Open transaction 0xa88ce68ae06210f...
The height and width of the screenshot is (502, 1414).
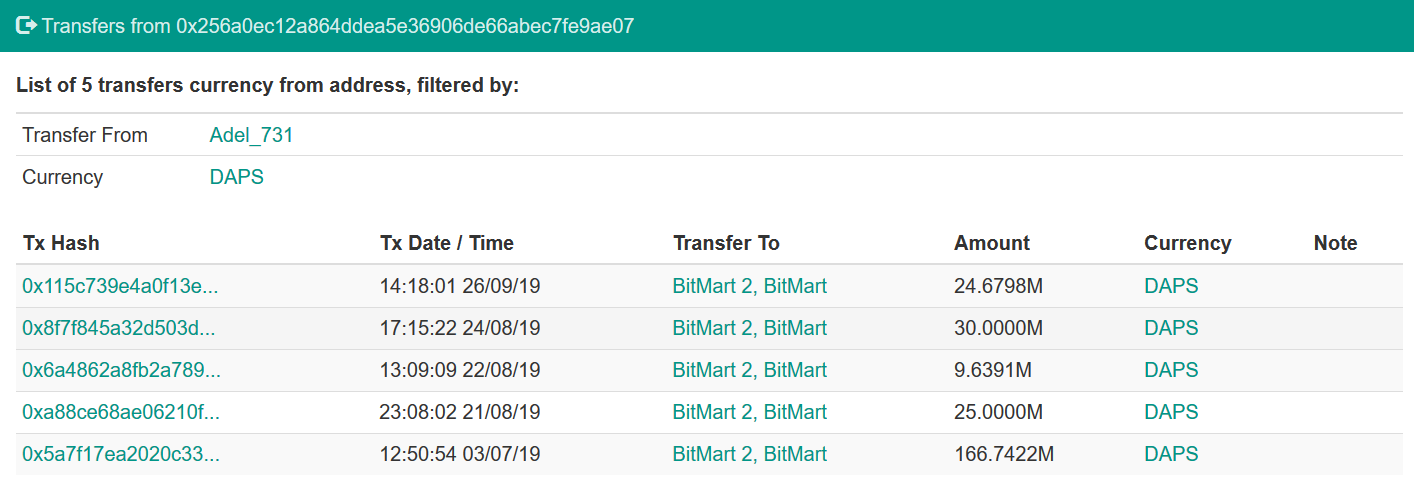pyautogui.click(x=121, y=412)
